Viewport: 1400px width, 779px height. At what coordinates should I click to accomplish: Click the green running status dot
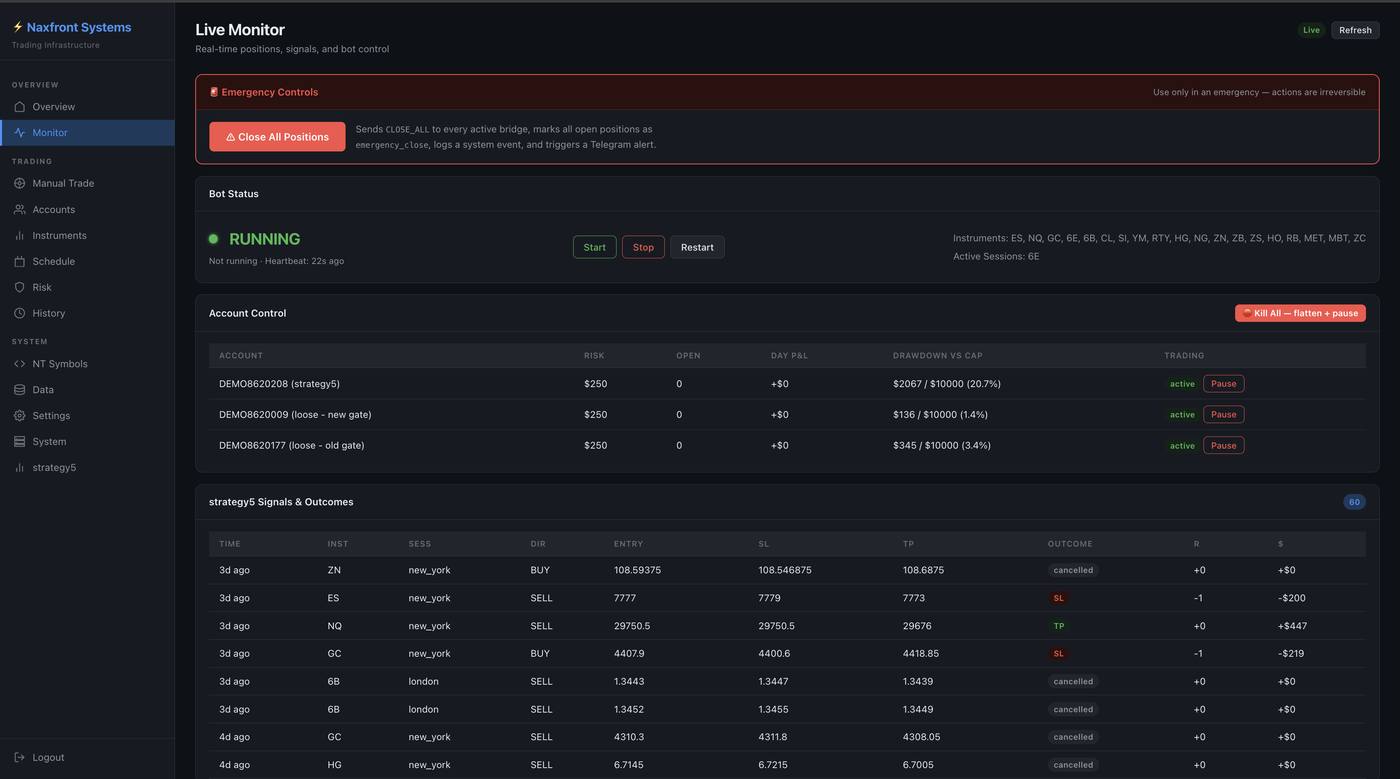click(x=213, y=239)
